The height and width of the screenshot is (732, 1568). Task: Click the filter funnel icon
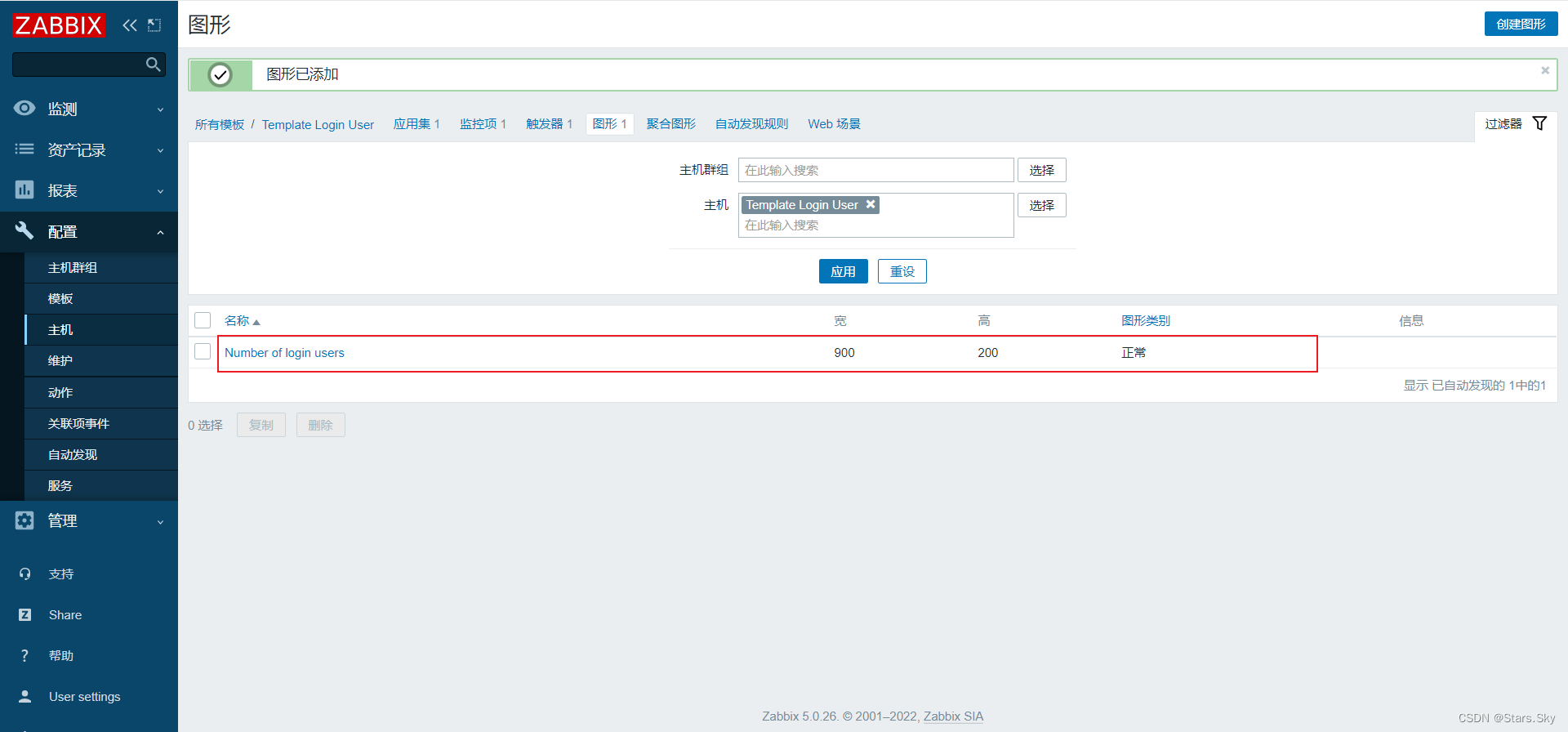[1539, 123]
